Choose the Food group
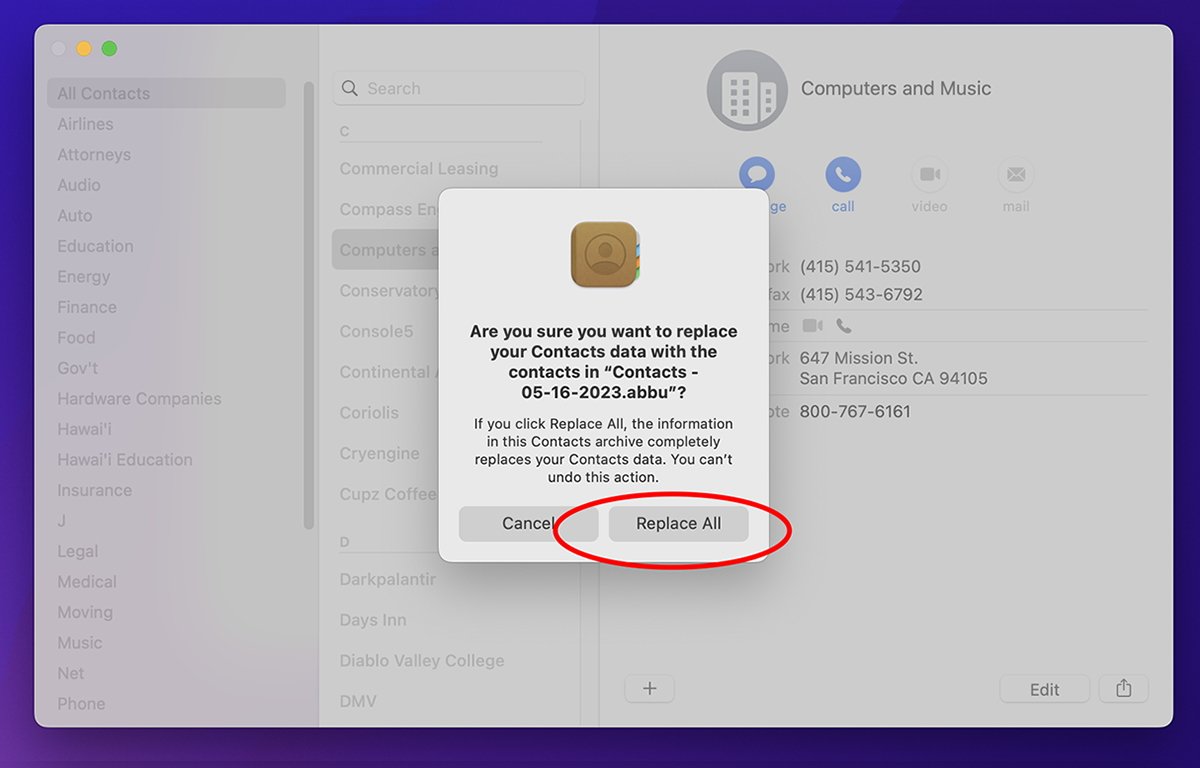 click(x=76, y=338)
